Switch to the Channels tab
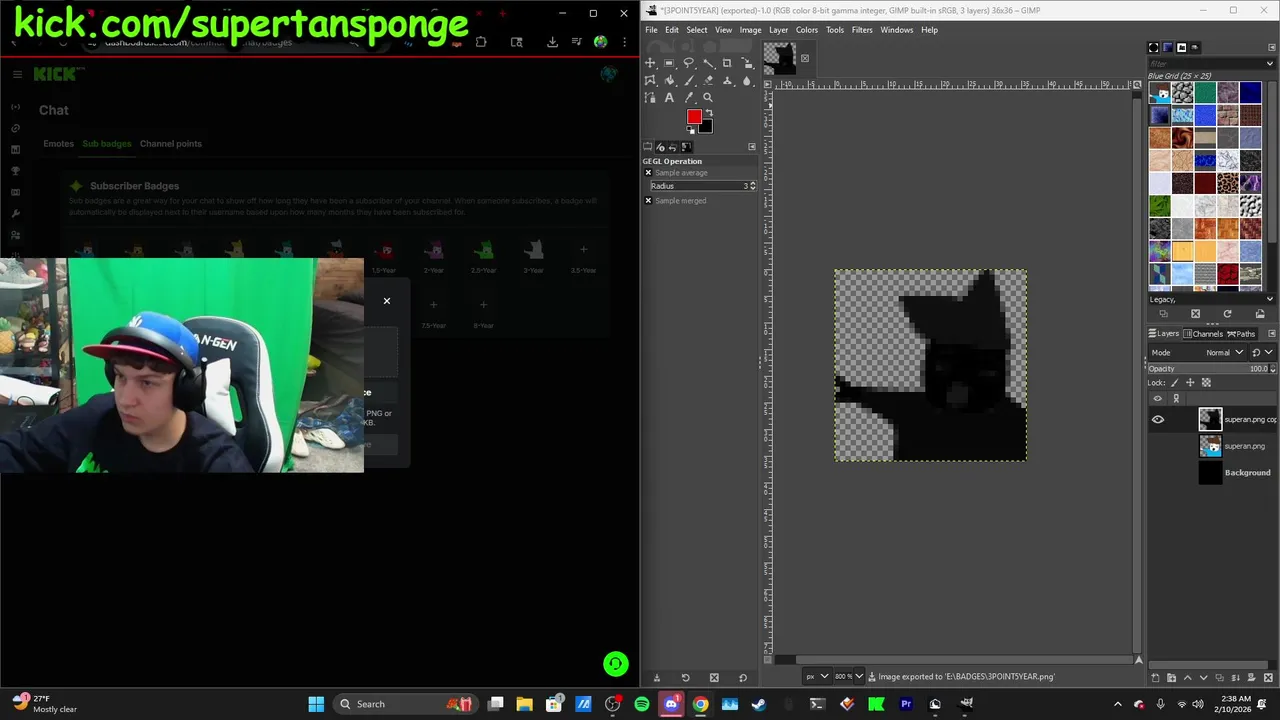Viewport: 1280px width, 720px height. (1203, 334)
